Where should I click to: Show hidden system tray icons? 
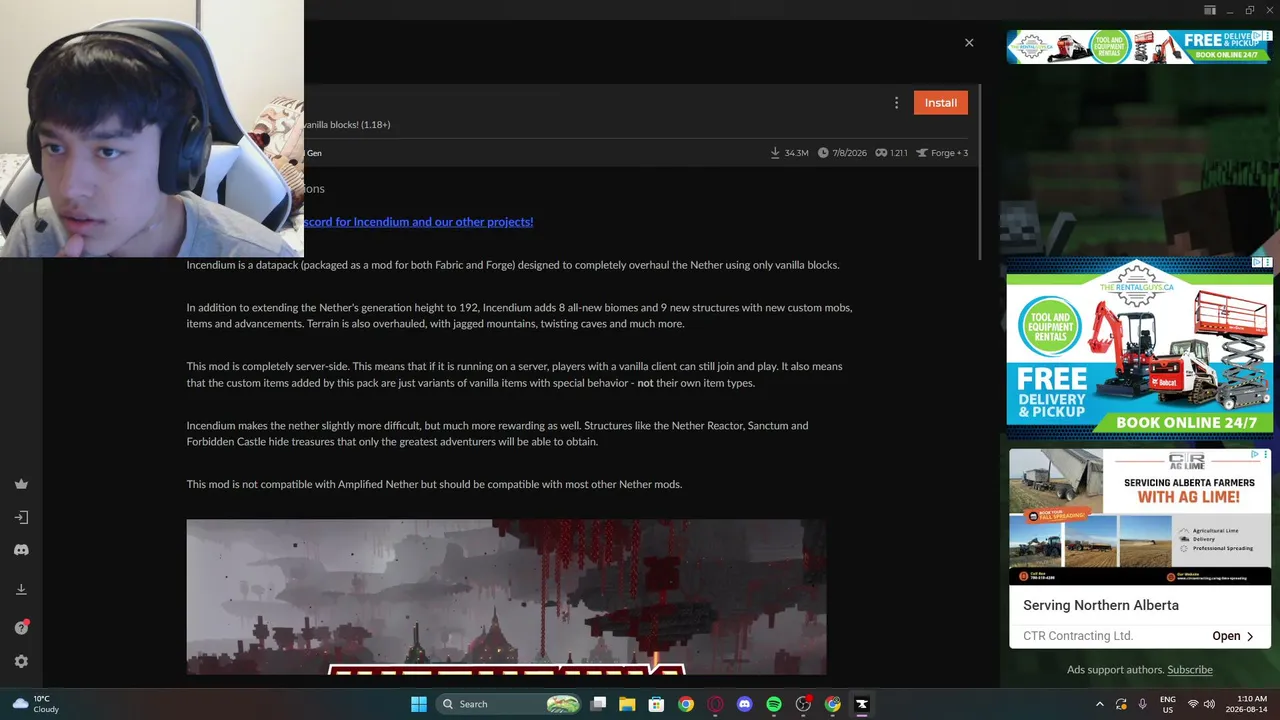click(x=1100, y=704)
